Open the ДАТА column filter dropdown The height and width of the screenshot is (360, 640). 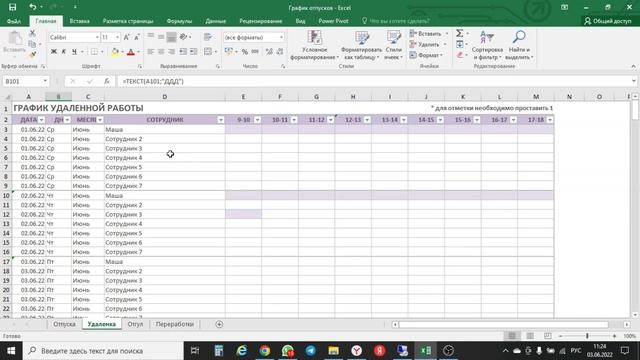(x=42, y=120)
